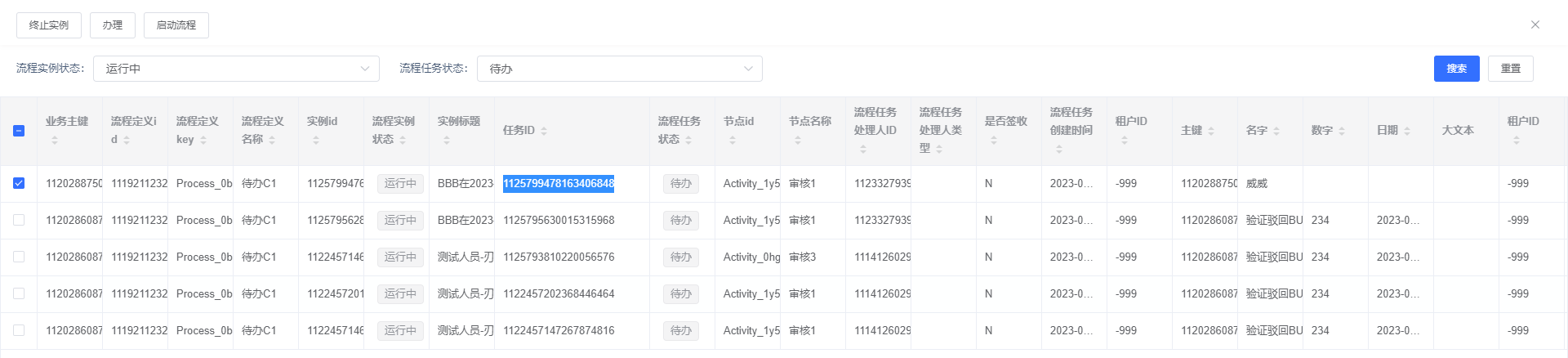Click sort arrows beside 数字 header

tap(1342, 131)
